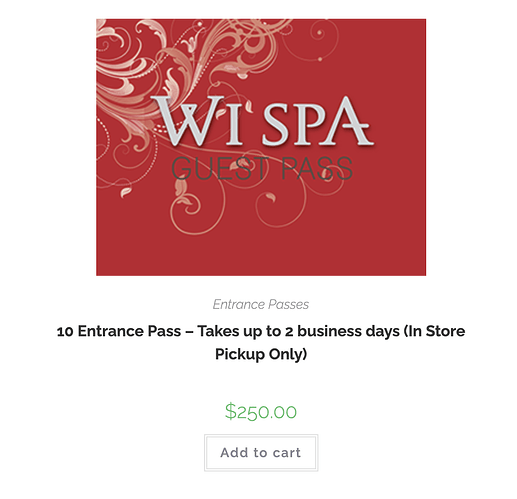517x499 pixels.
Task: View products under Entrance Passes
Action: tap(261, 304)
